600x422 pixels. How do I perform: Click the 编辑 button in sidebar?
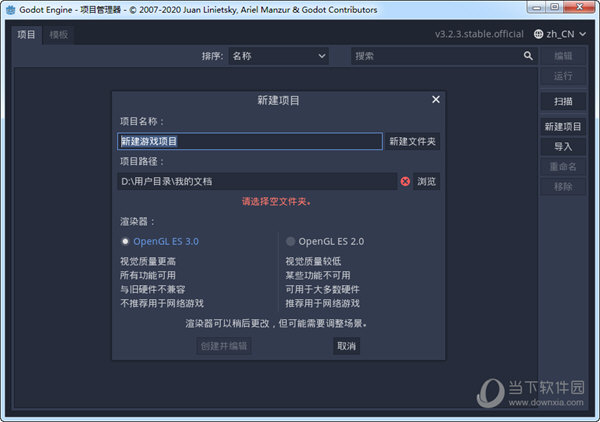pos(563,56)
